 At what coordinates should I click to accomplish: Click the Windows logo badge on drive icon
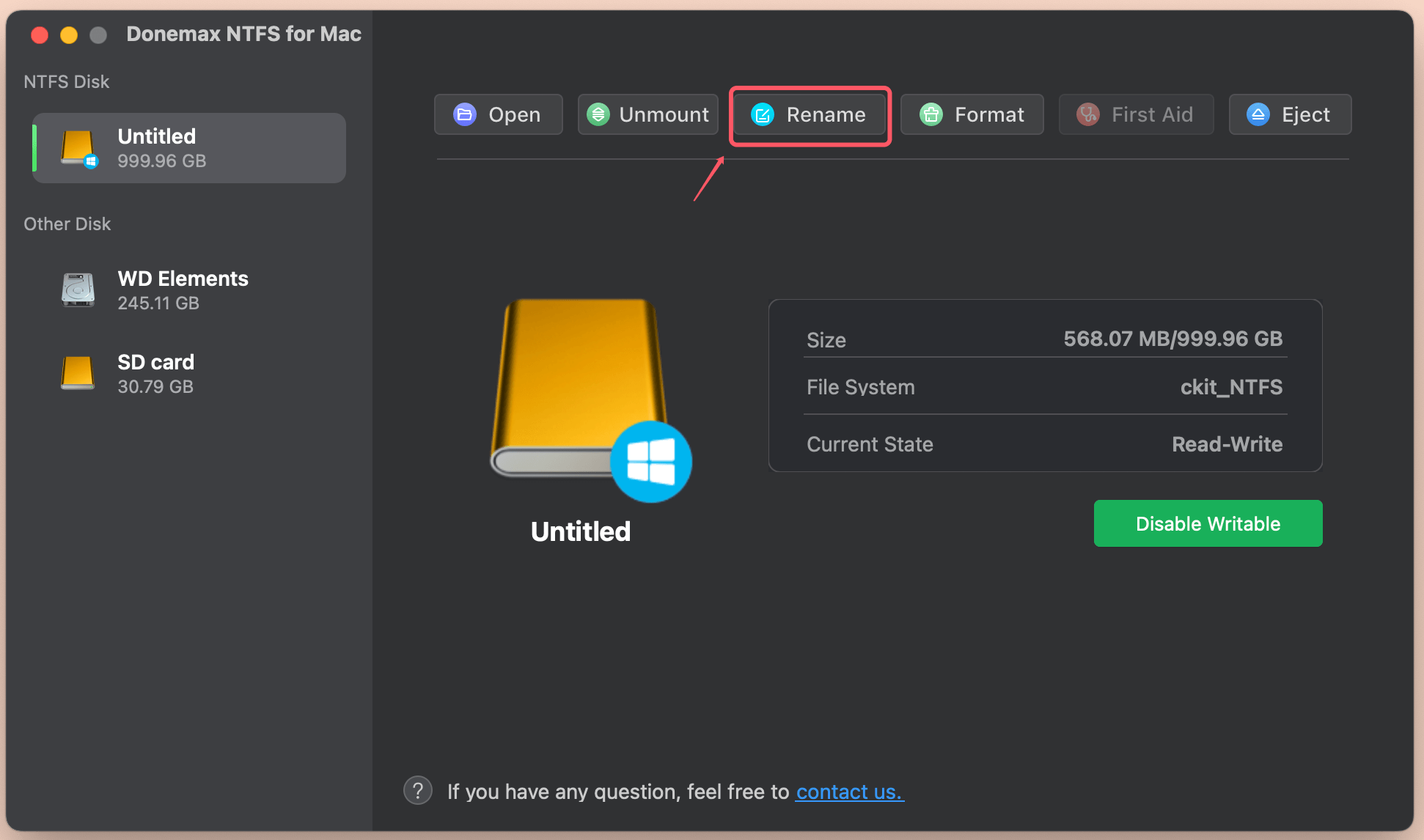(x=650, y=461)
